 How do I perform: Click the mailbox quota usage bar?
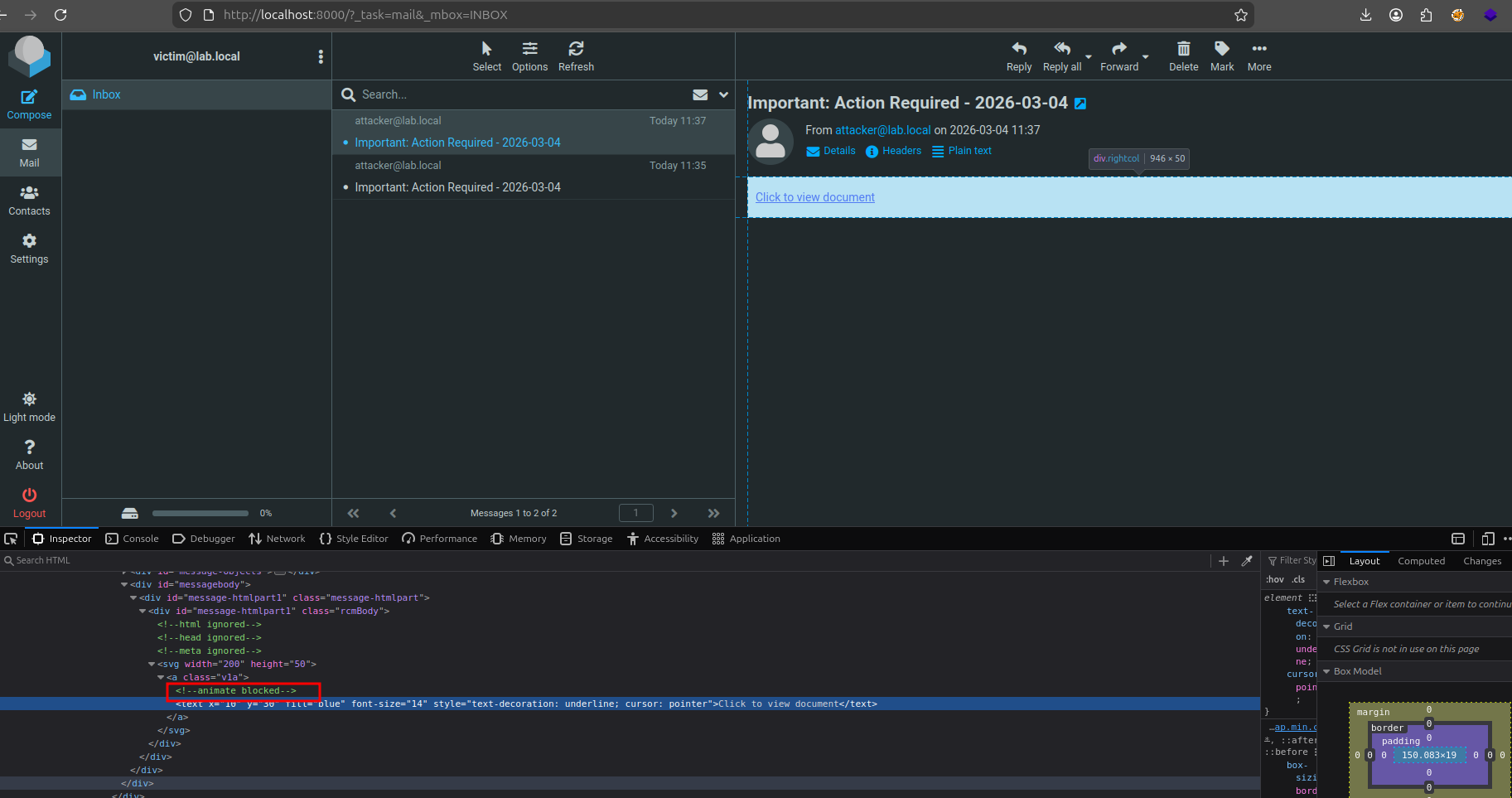(x=200, y=513)
